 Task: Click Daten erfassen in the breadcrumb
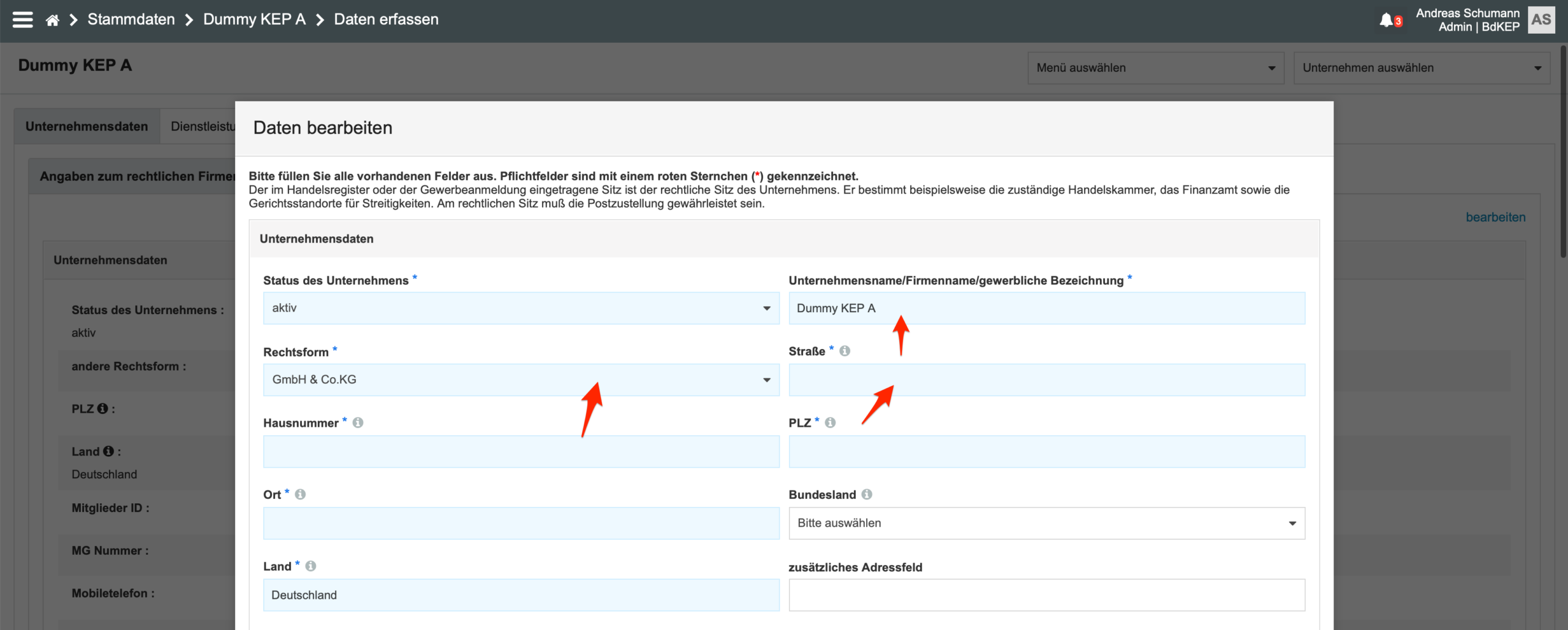386,20
